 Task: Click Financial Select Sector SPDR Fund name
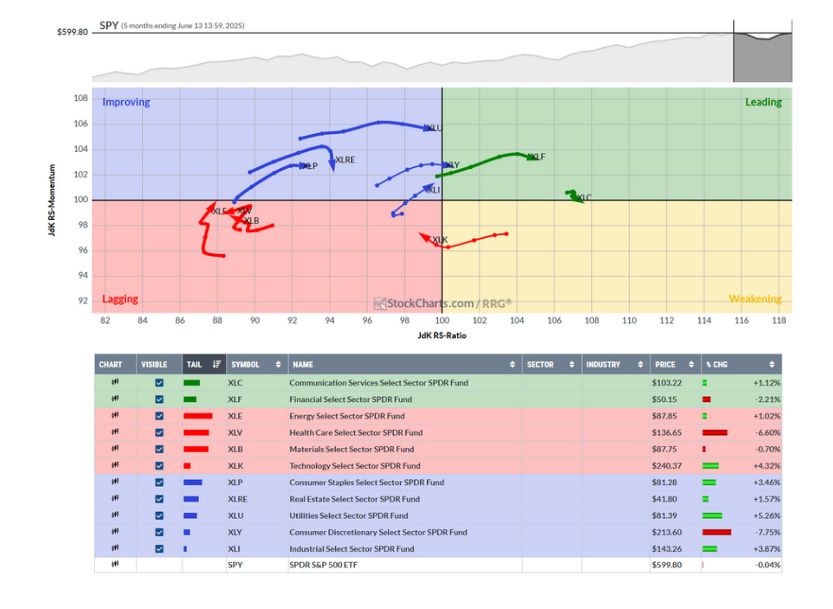pos(351,399)
